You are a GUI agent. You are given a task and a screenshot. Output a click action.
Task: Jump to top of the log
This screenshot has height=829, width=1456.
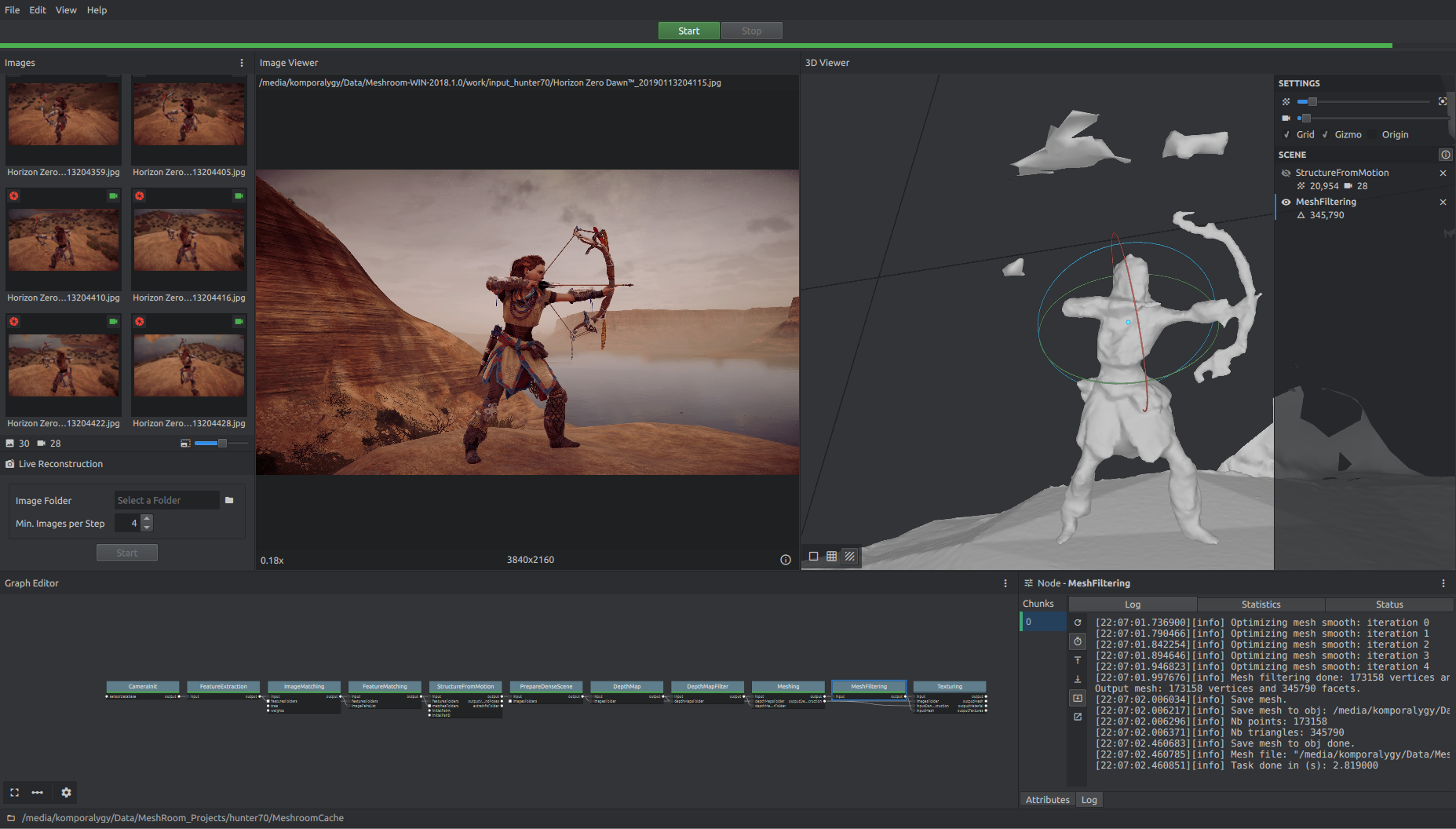tap(1078, 660)
